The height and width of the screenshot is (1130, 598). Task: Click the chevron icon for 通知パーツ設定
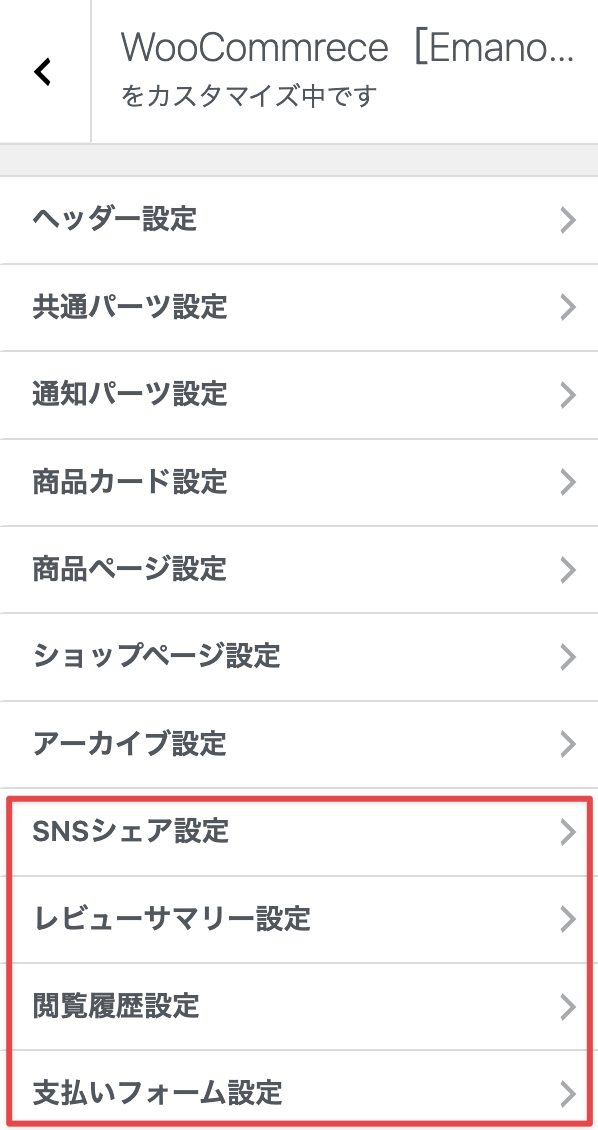point(568,395)
